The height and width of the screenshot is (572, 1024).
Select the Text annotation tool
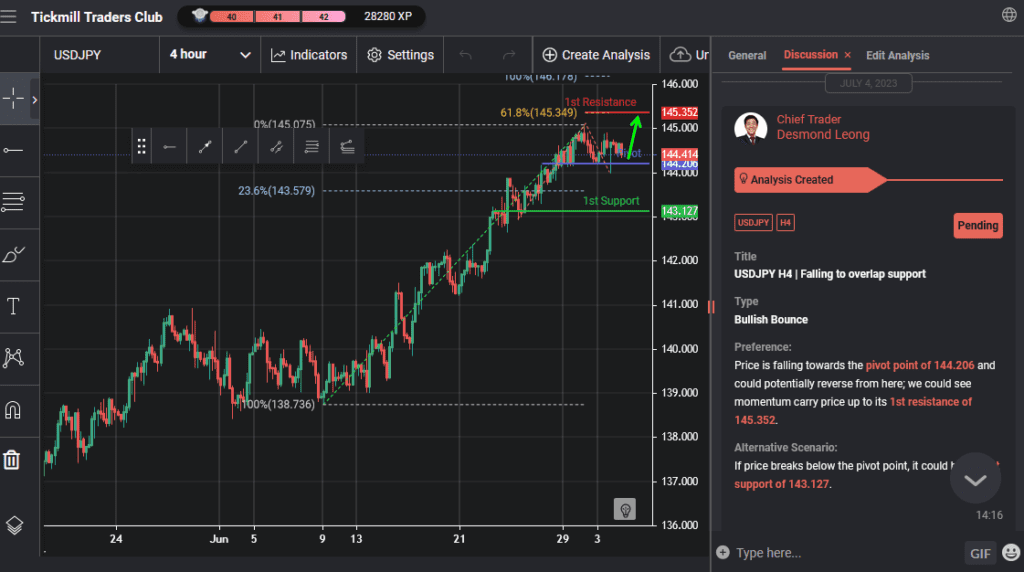[x=13, y=307]
